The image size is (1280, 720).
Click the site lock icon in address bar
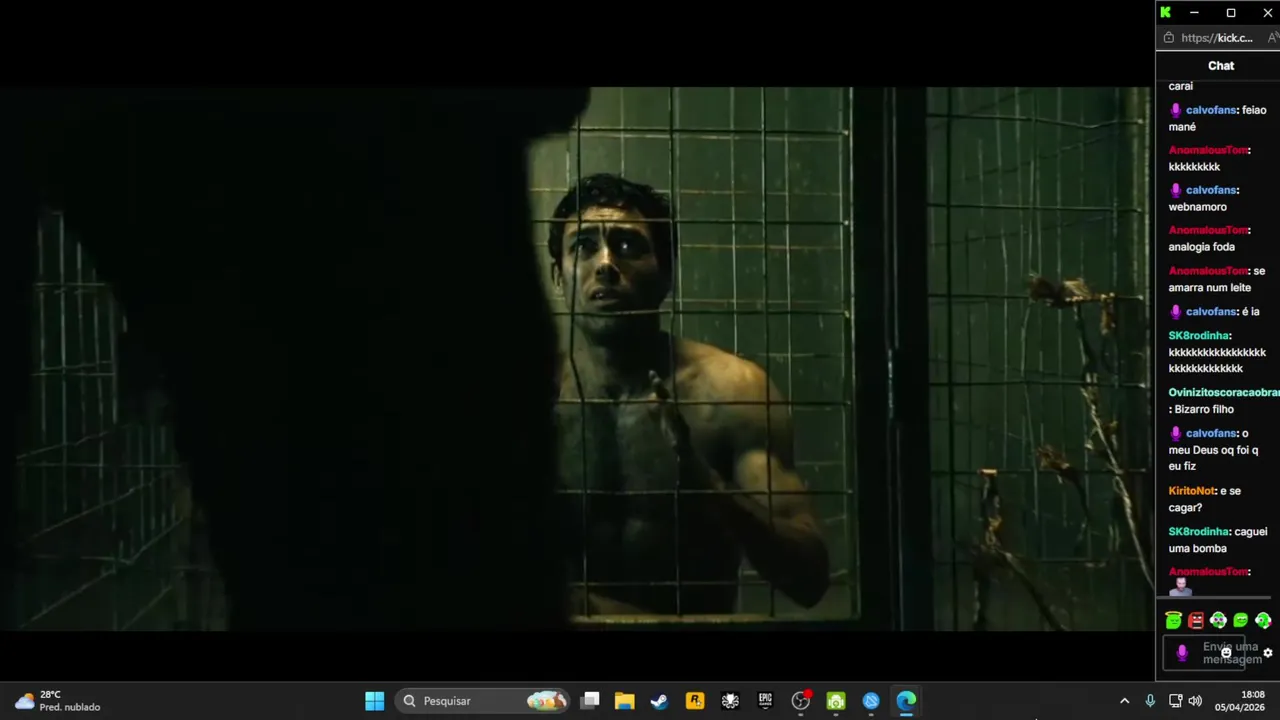click(x=1168, y=38)
